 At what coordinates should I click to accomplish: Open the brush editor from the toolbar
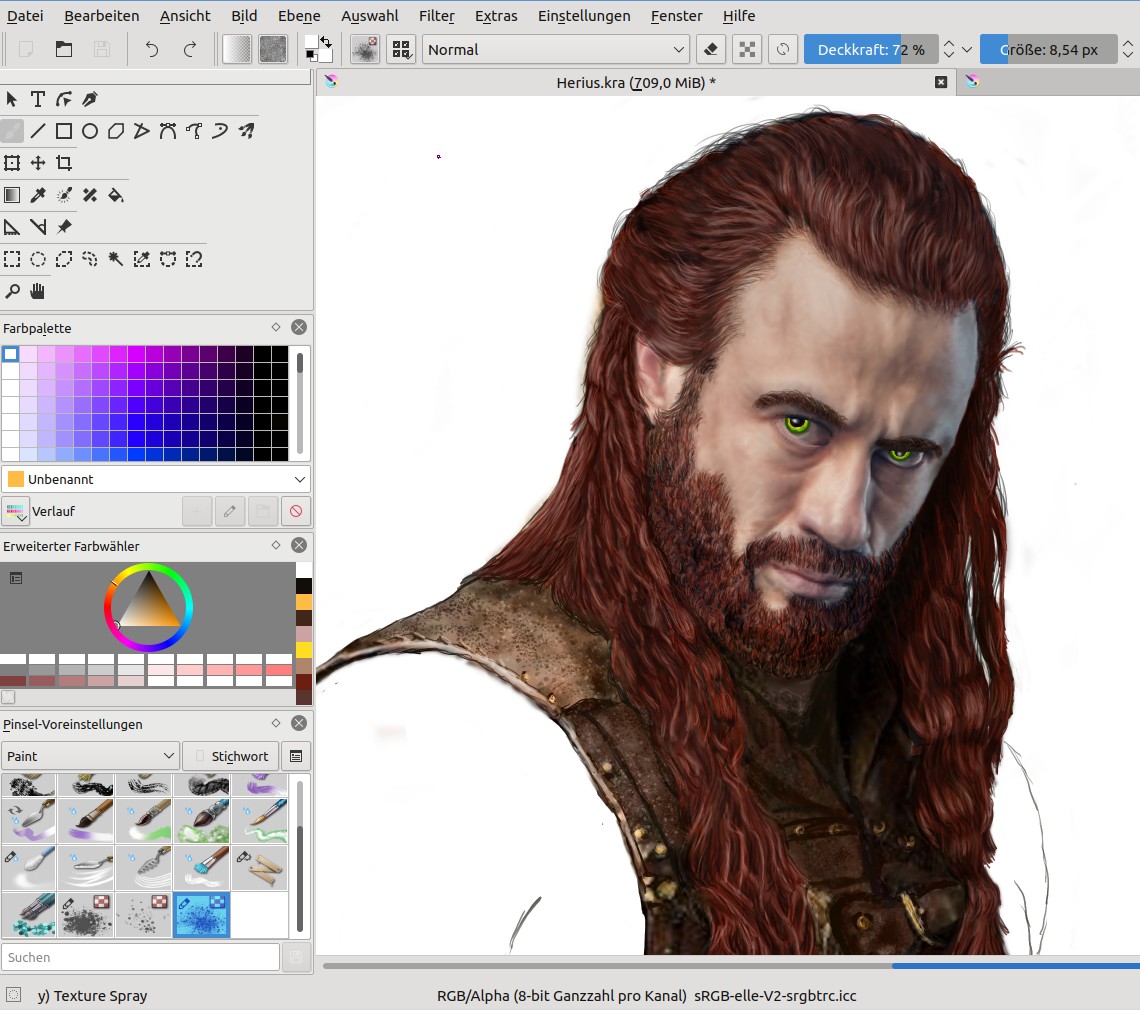[364, 49]
